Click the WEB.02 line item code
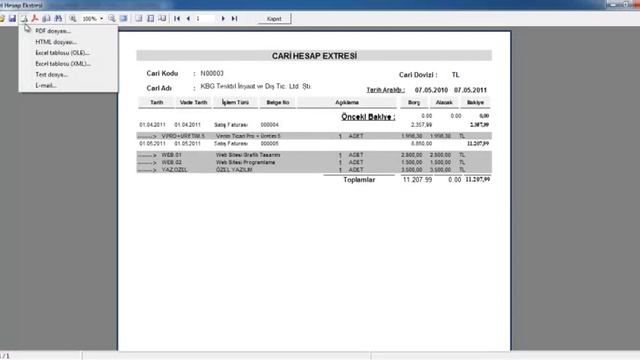This screenshot has height=360, width=640. (x=171, y=162)
